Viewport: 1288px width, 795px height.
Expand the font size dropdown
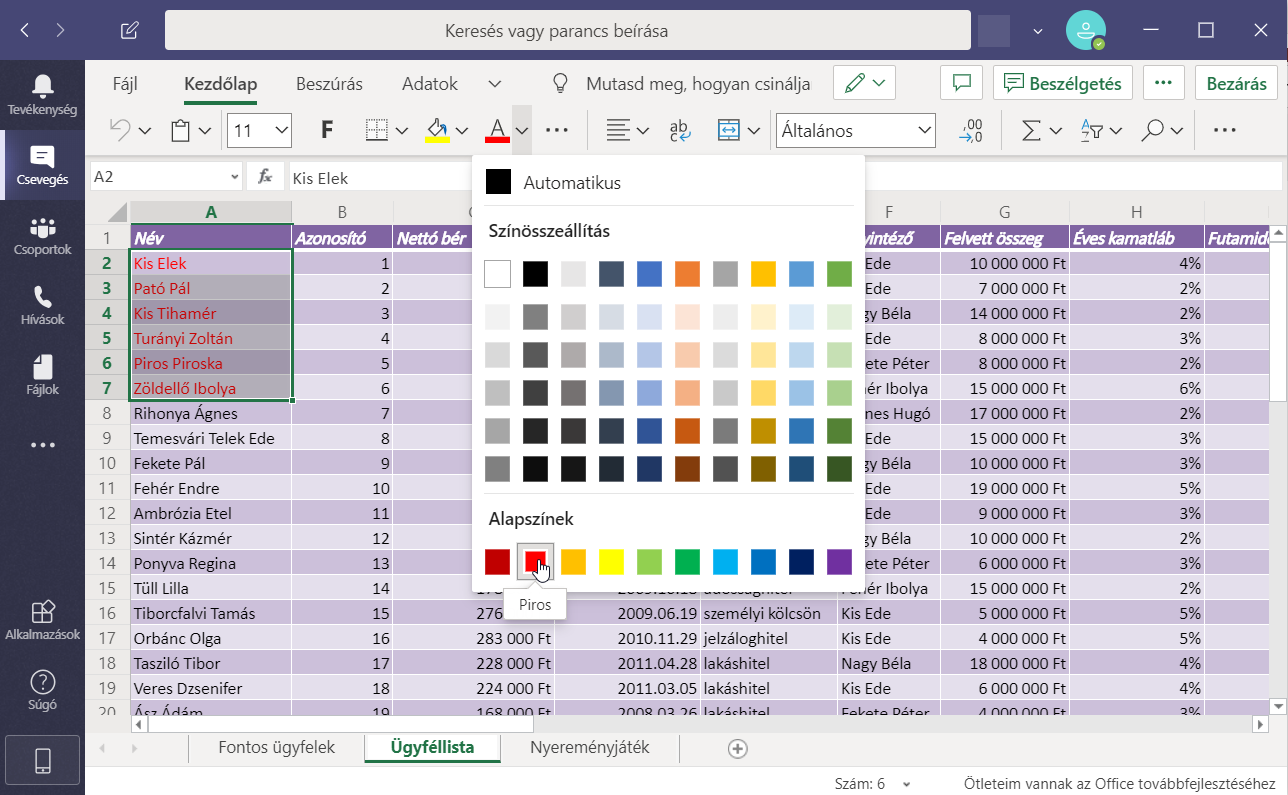coord(281,130)
